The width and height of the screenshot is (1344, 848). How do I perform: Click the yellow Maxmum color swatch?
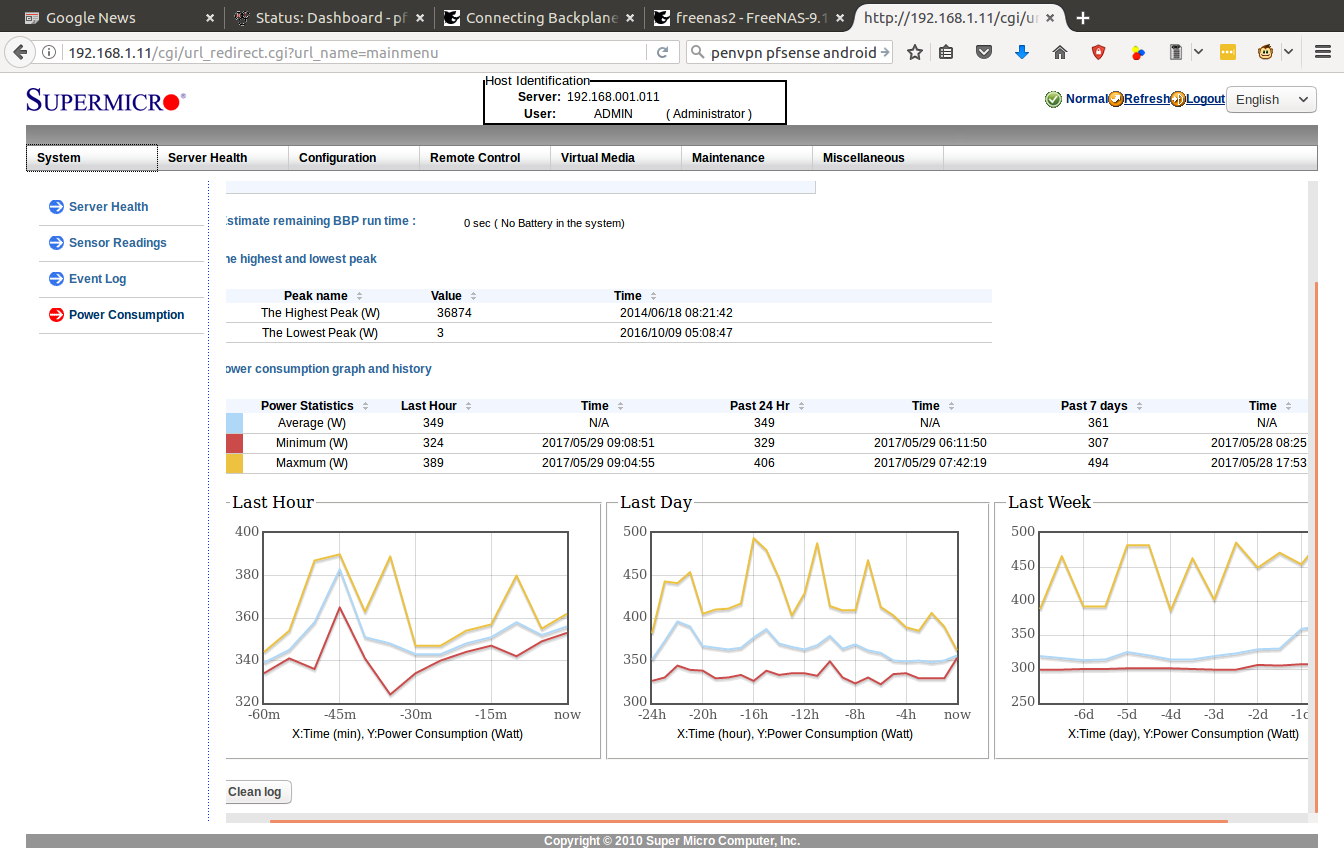tap(234, 463)
